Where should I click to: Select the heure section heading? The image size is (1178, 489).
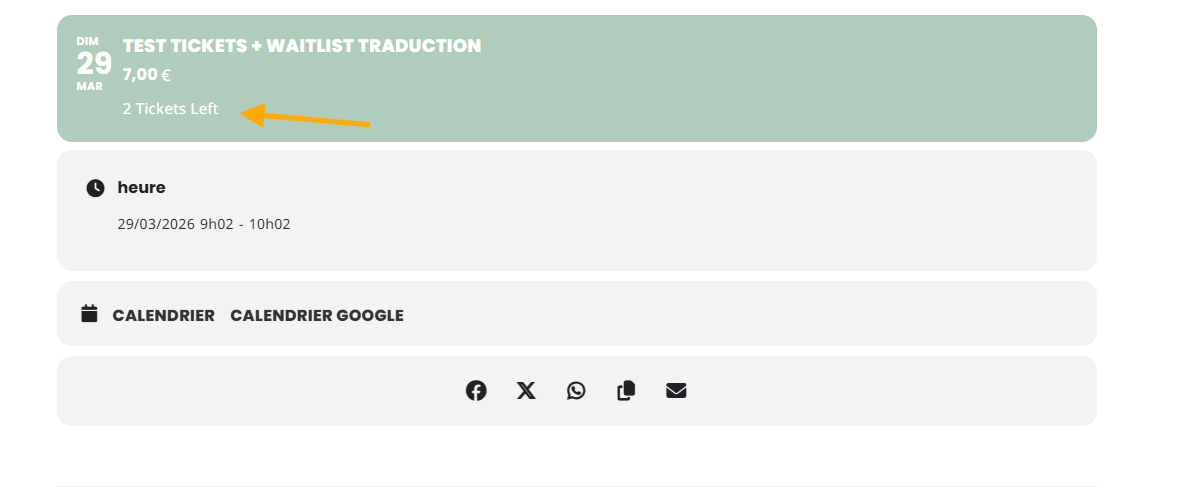click(x=141, y=188)
